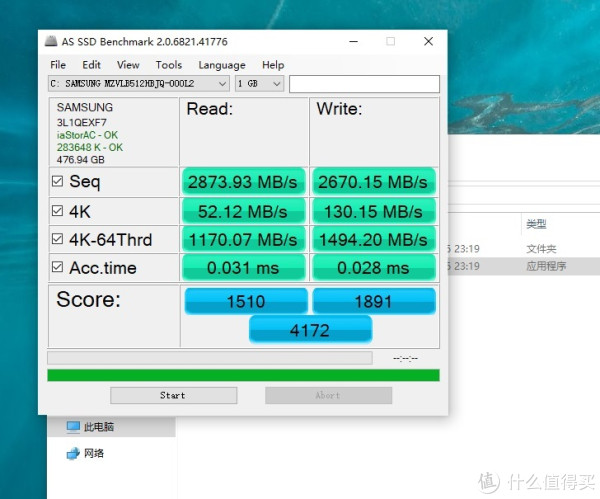The height and width of the screenshot is (499, 600).
Task: Click the AS SSD Benchmark title bar icon
Action: click(52, 41)
